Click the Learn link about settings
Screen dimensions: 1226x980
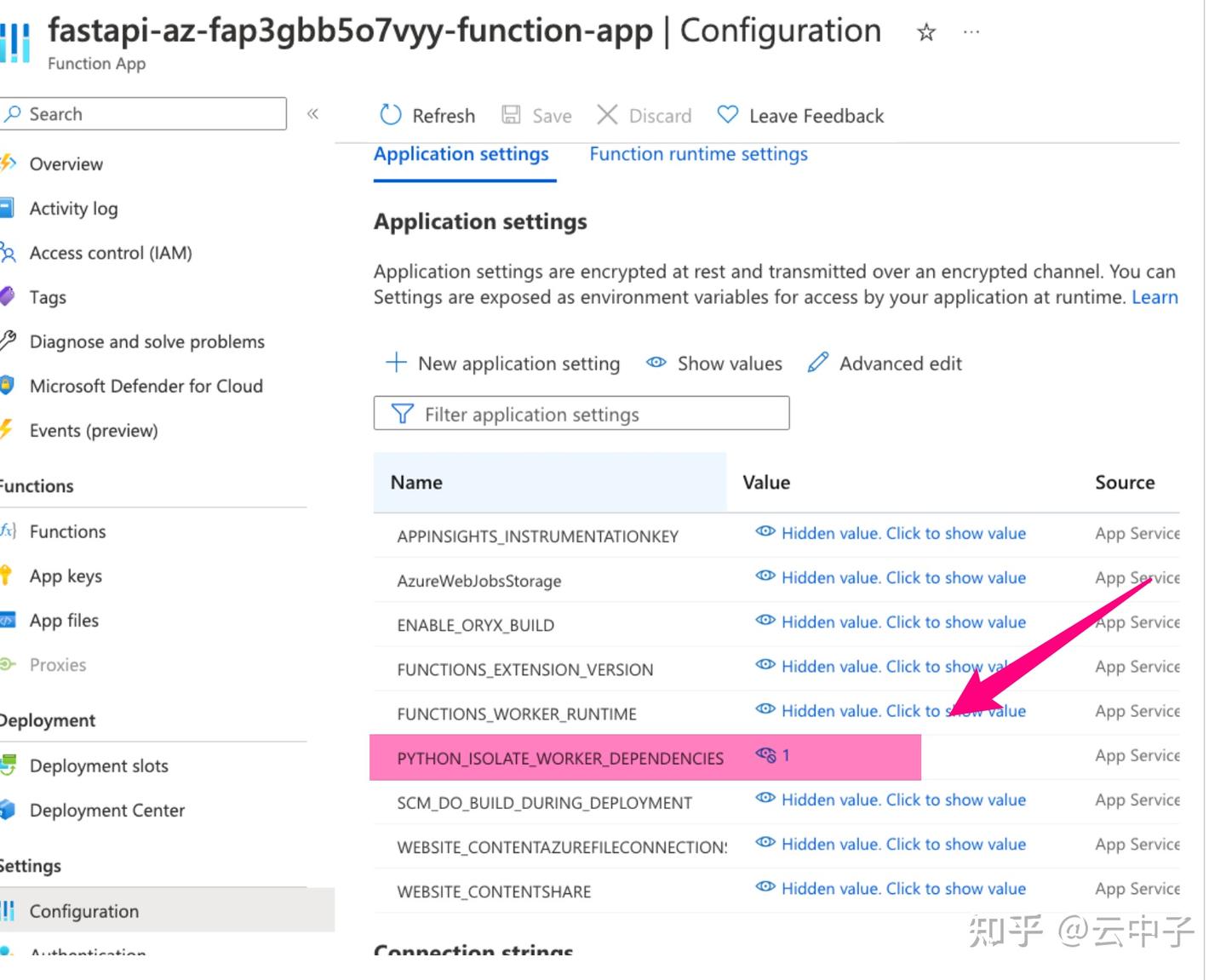[x=1154, y=297]
